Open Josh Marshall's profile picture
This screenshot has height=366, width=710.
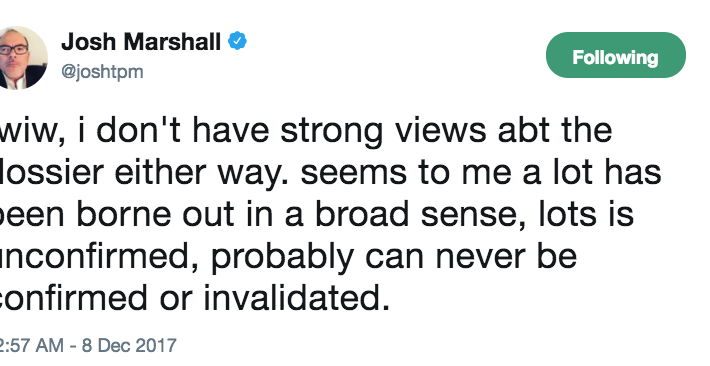click(x=22, y=58)
